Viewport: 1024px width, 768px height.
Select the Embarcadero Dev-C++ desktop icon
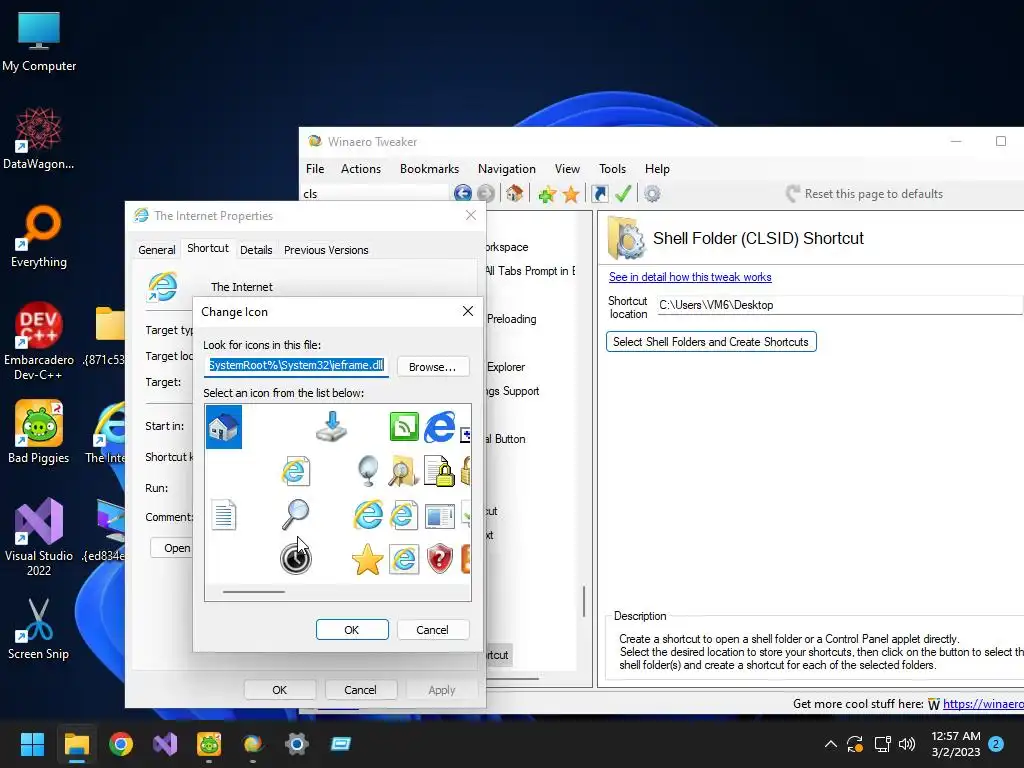(x=39, y=342)
